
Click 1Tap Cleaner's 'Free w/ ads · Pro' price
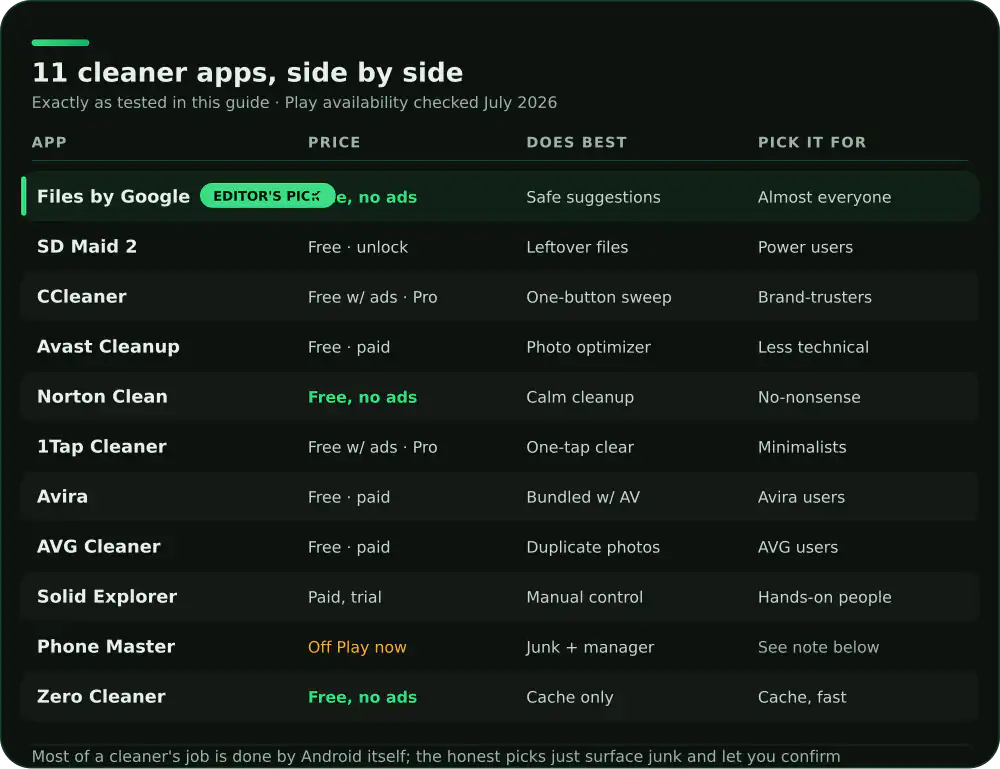pos(372,447)
